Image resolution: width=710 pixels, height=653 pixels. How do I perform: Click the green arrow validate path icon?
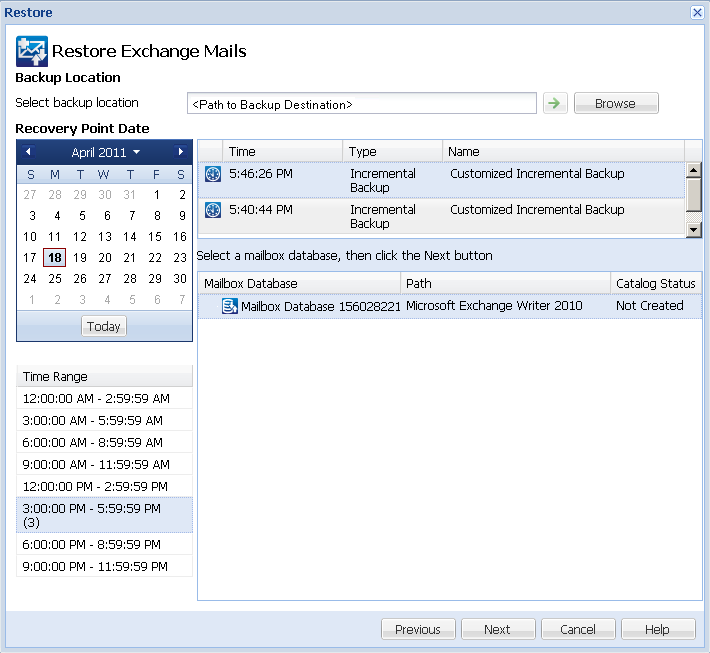coord(553,103)
